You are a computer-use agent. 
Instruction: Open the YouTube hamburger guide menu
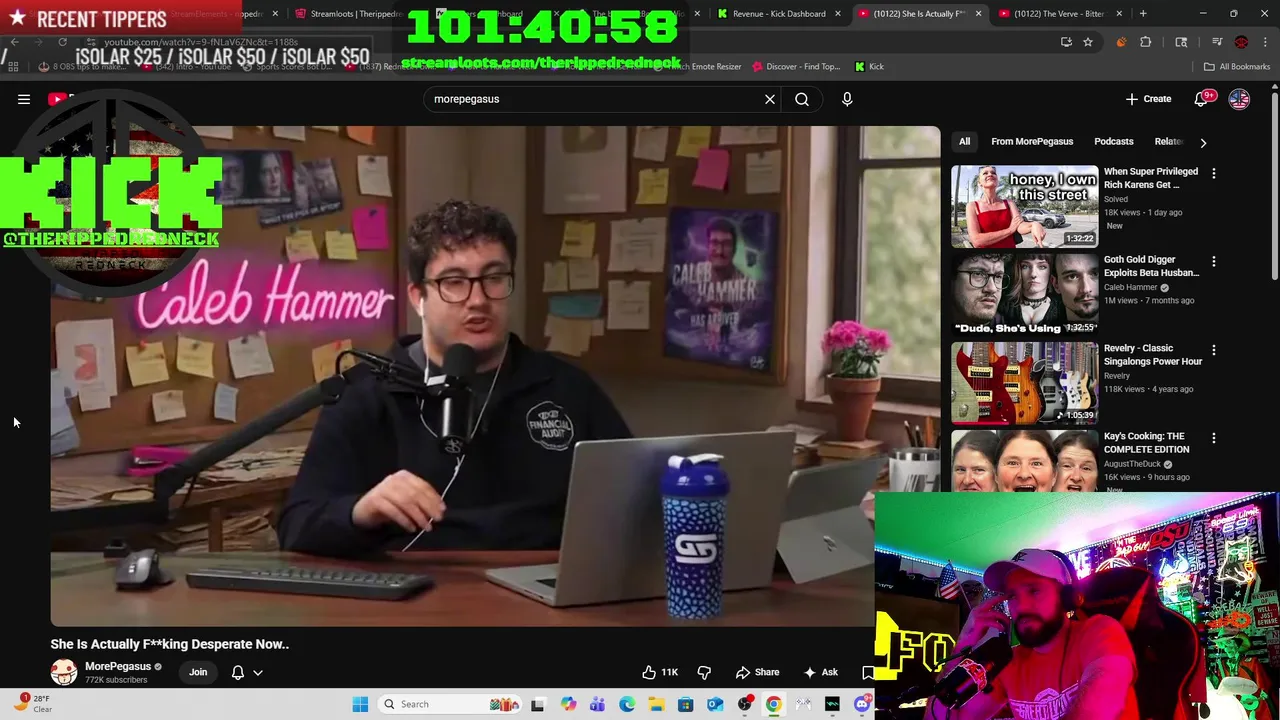(24, 99)
